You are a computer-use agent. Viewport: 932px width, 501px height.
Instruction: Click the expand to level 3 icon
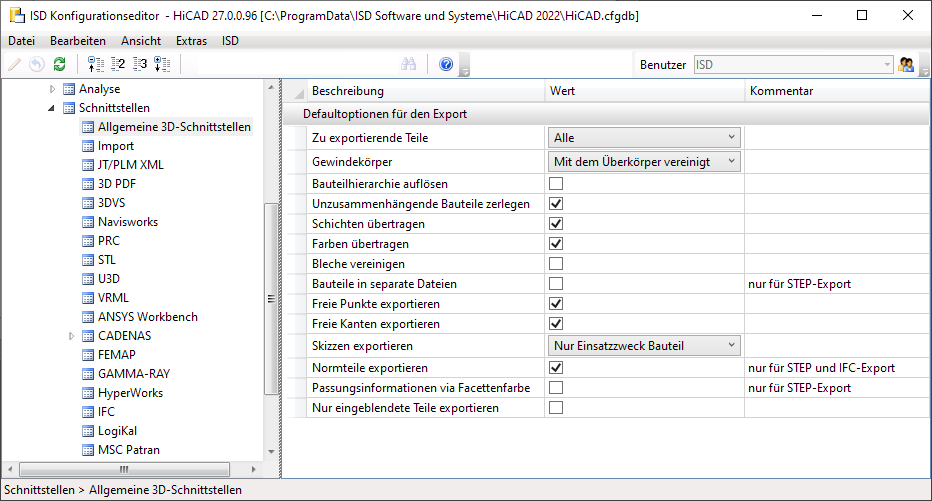coord(140,64)
